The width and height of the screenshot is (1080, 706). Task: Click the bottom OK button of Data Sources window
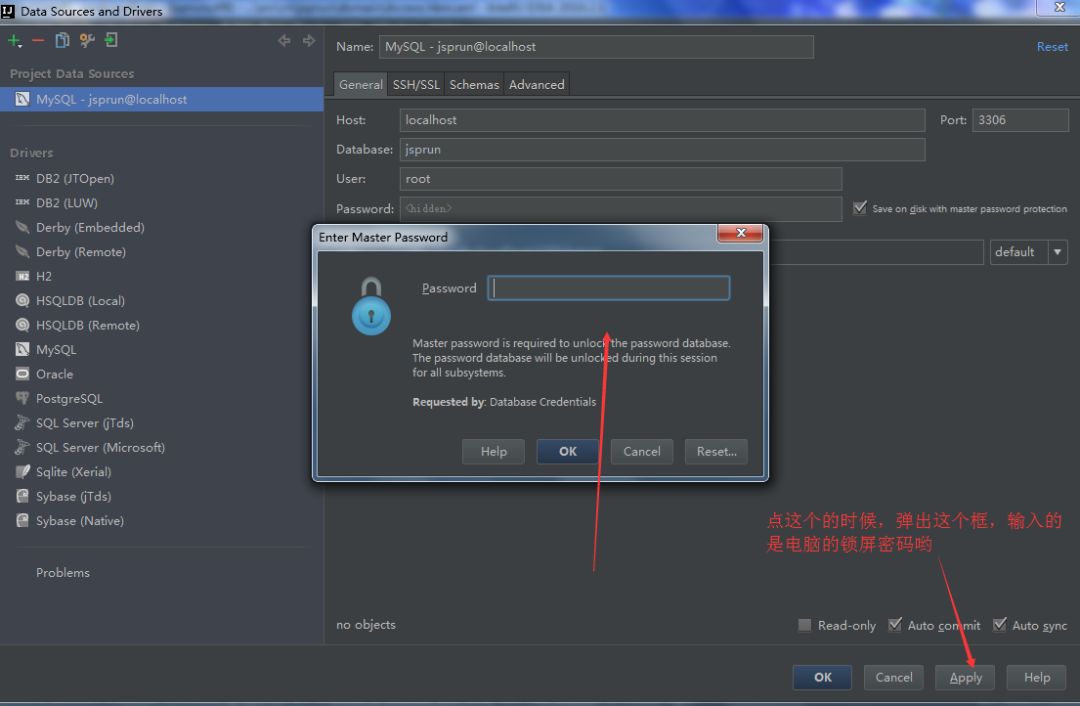point(822,678)
